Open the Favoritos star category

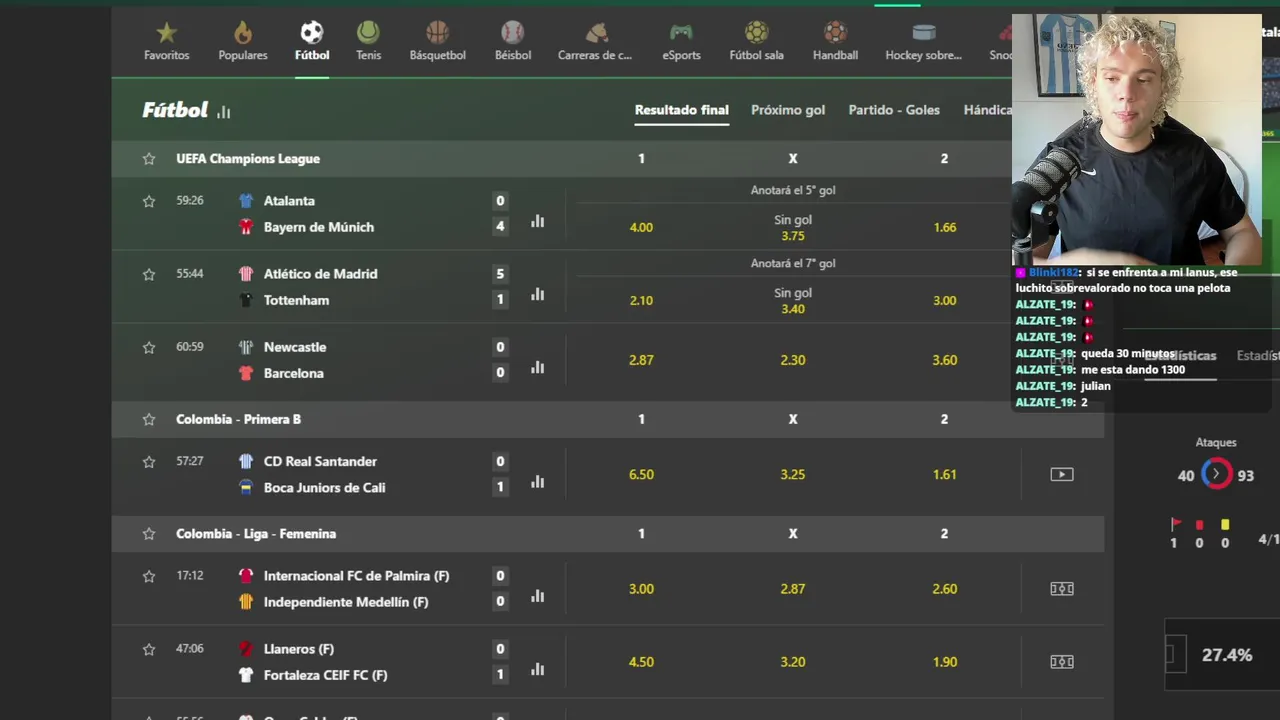(x=166, y=42)
